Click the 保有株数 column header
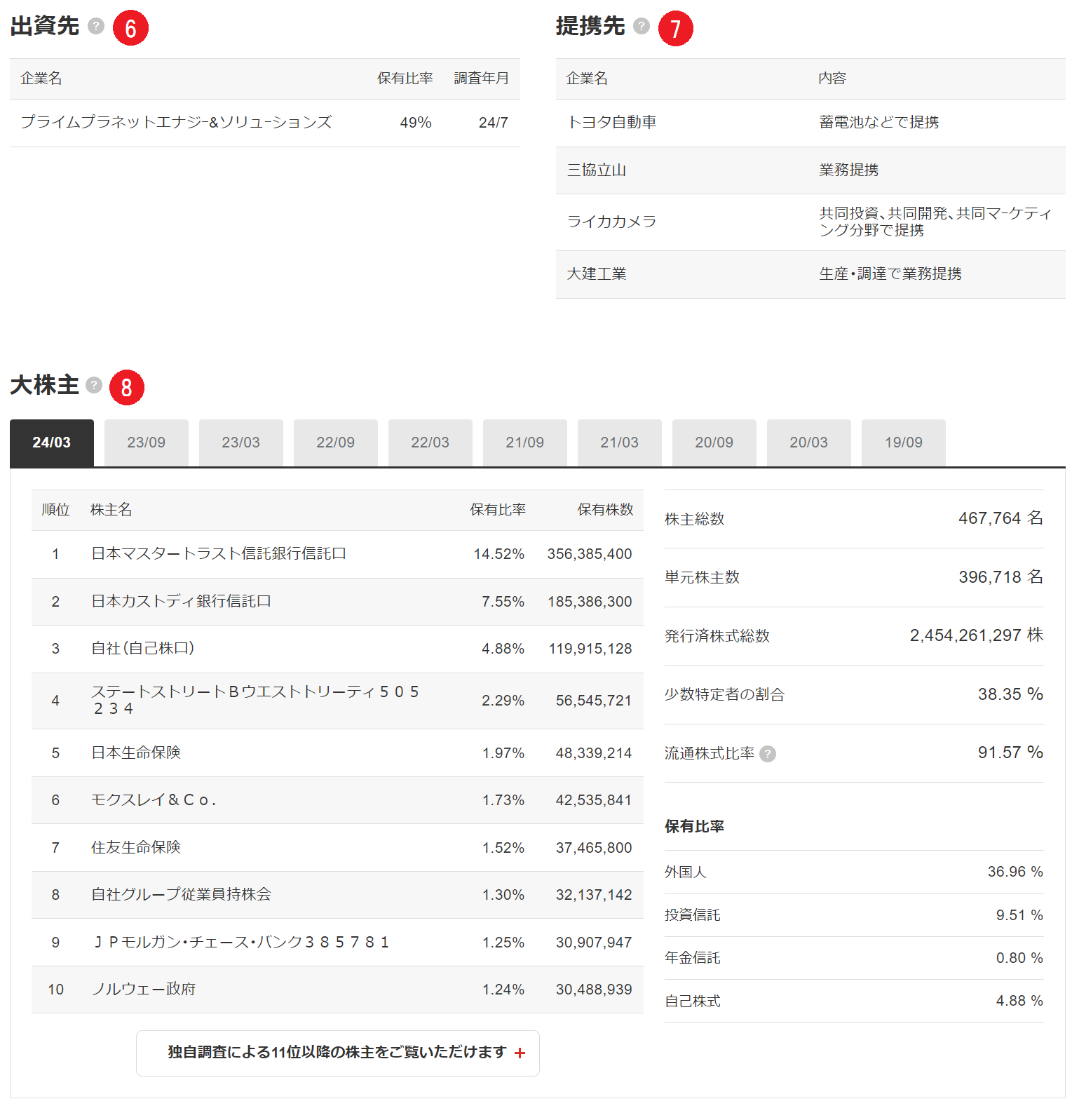The height and width of the screenshot is (1120, 1072). 605,510
